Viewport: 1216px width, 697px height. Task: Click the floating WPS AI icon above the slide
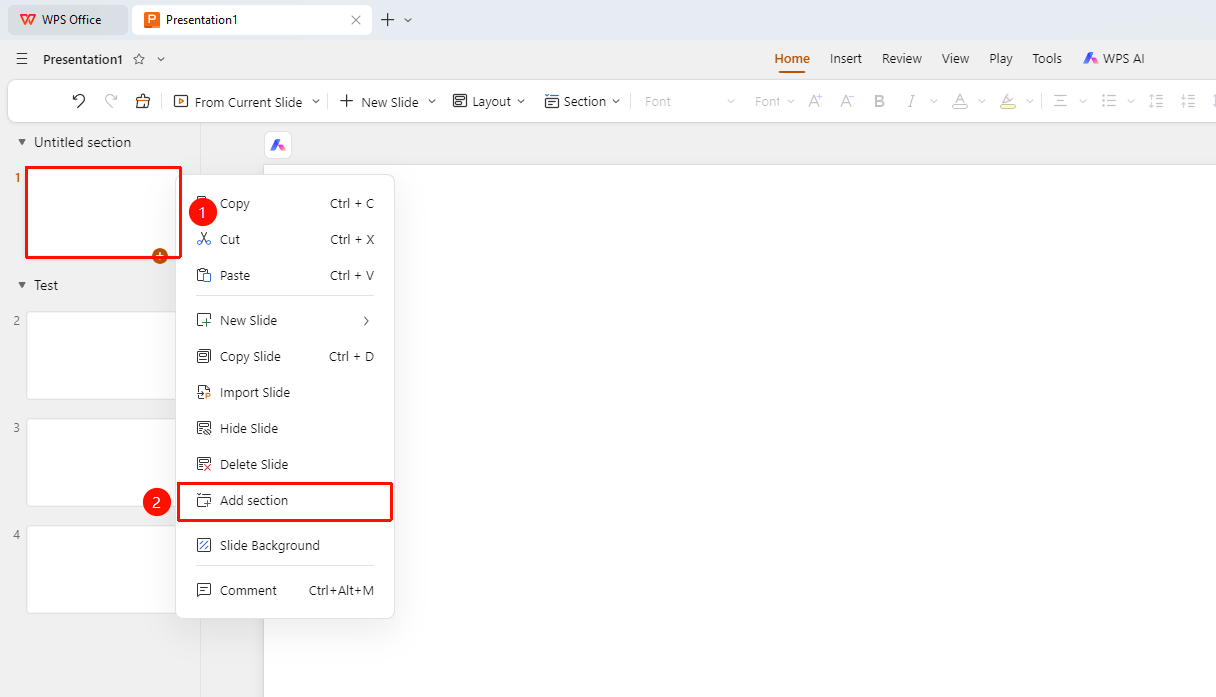[x=278, y=145]
